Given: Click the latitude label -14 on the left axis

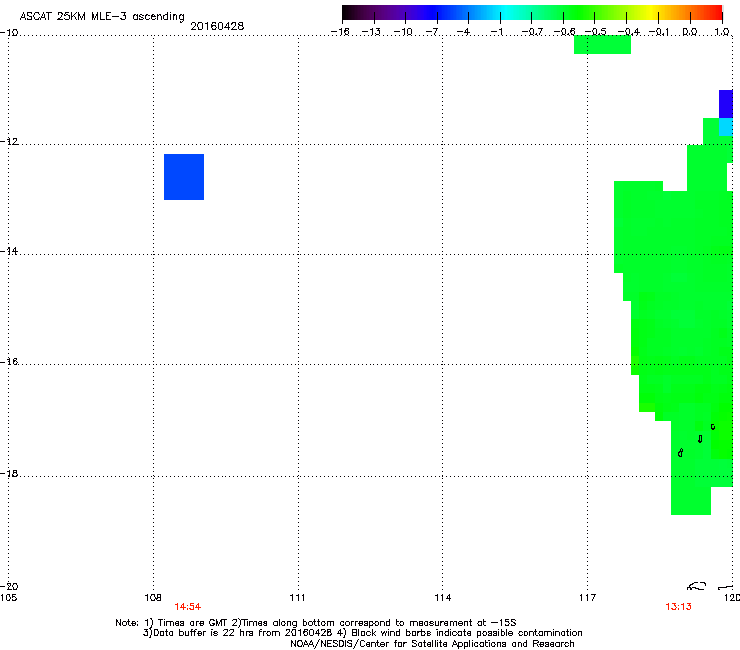Looking at the screenshot, I should pos(9,251).
